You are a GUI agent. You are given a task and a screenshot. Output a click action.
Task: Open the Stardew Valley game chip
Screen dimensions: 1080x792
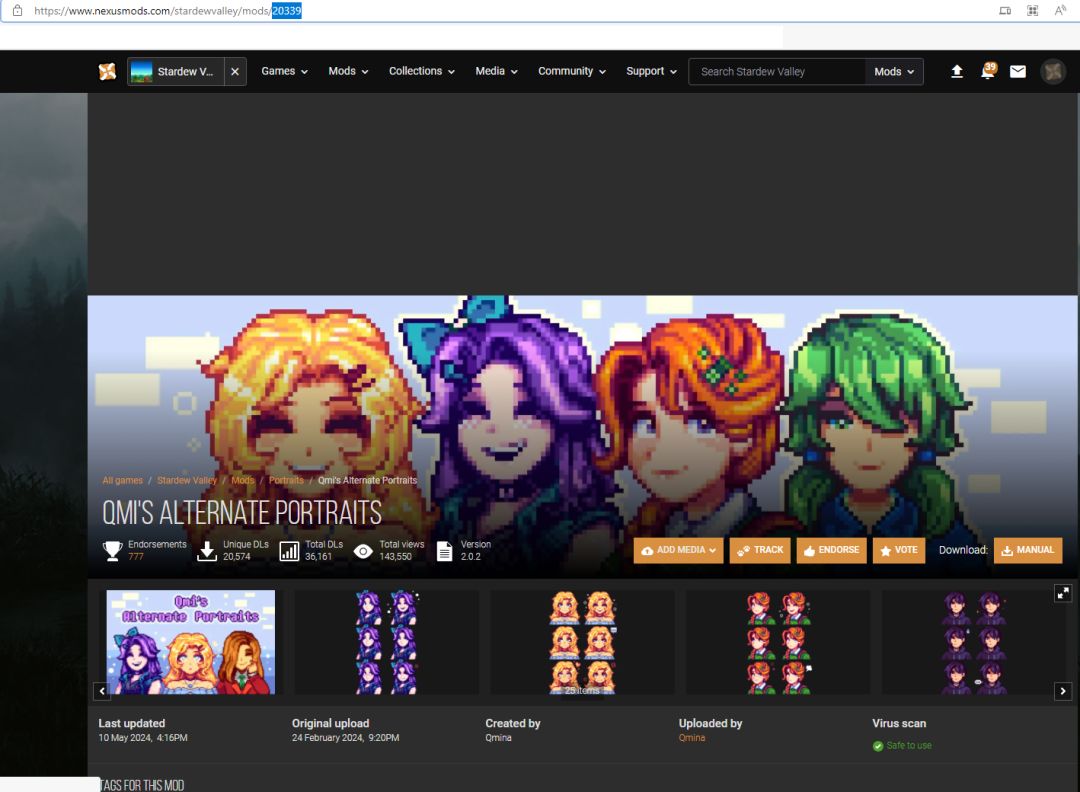point(176,72)
